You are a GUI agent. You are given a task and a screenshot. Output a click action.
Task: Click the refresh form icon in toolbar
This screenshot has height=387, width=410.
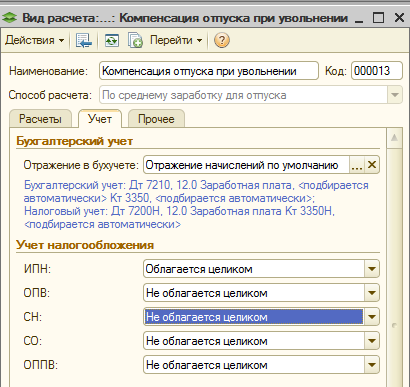point(112,41)
